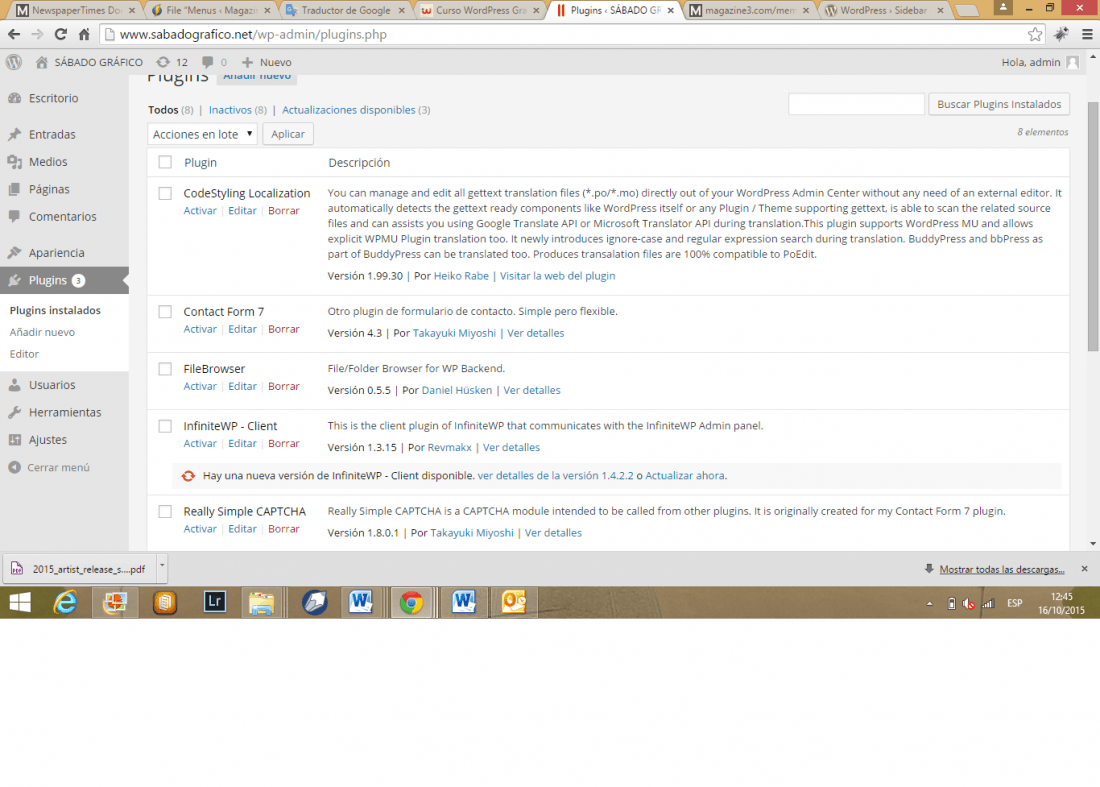Screen dimensions: 1100x787
Task: Check InfiniteWP - Client checkbox
Action: point(165,426)
